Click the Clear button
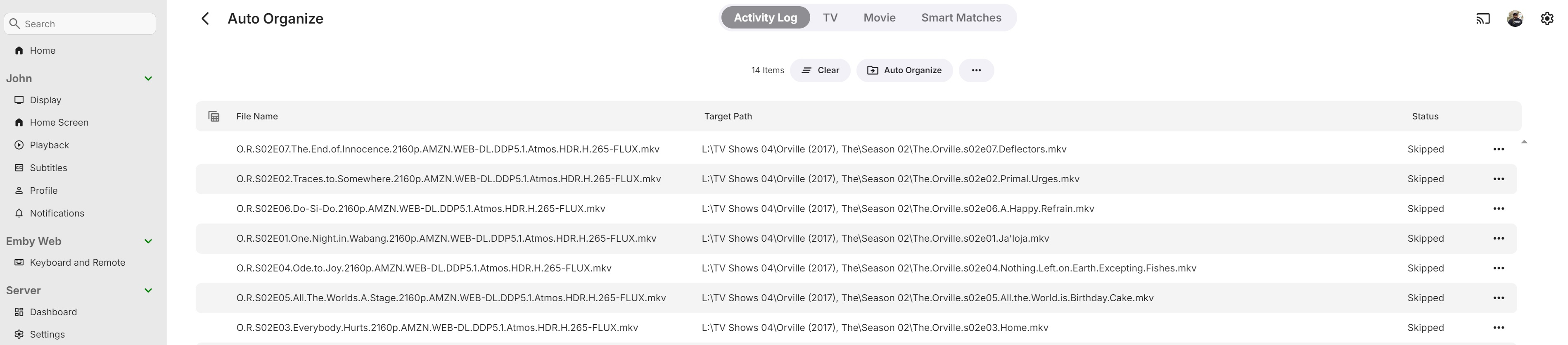 pos(820,70)
